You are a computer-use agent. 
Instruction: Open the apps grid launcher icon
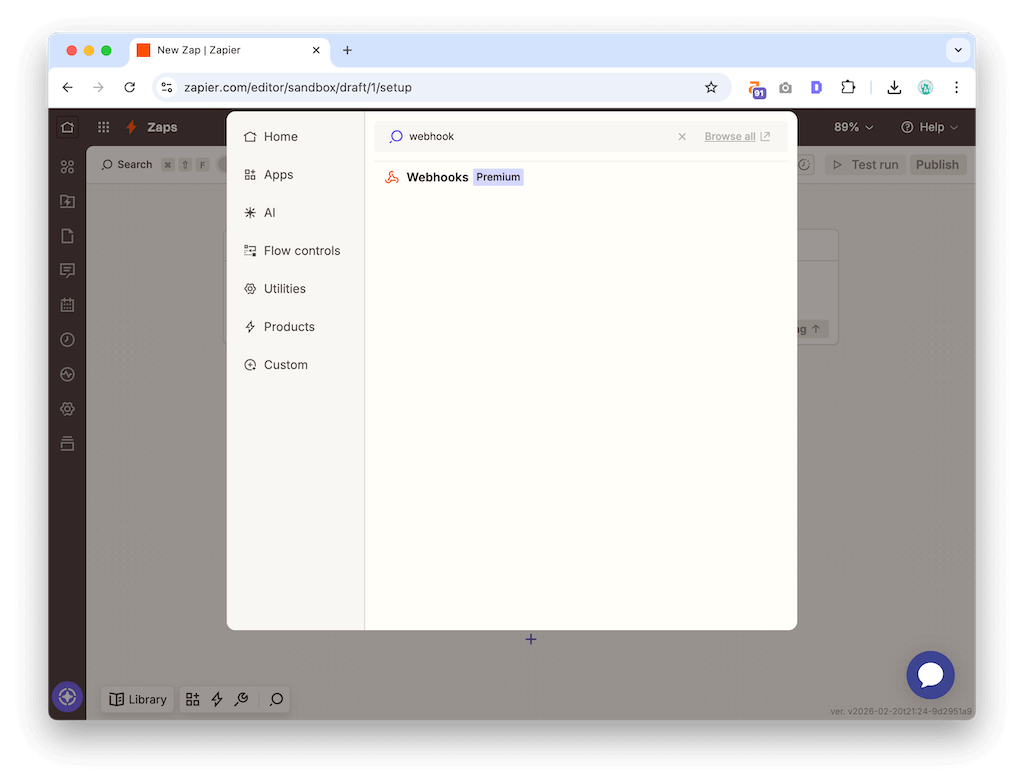click(x=103, y=127)
